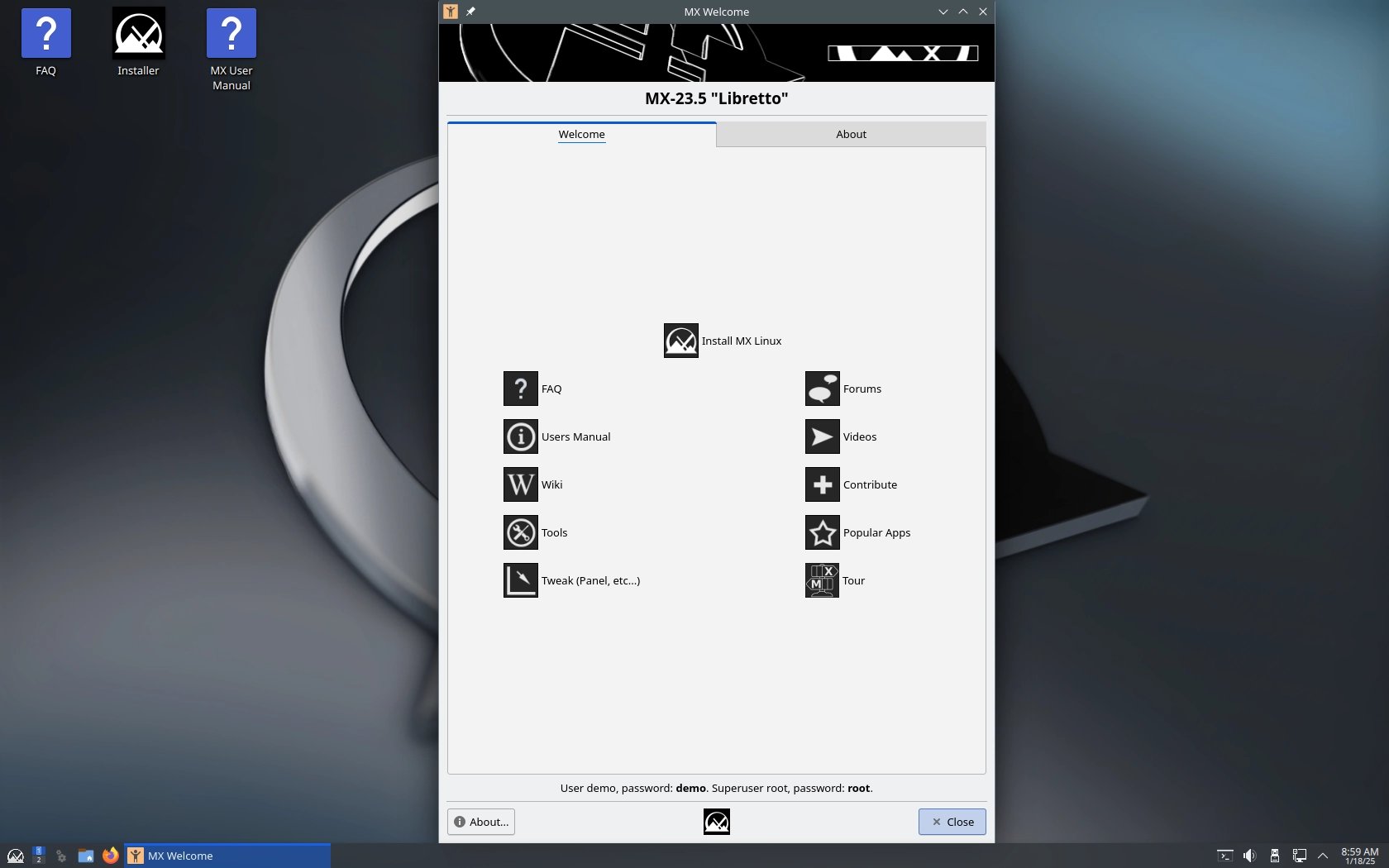Open the Tweak (Panel, etc...) icon
Screen dimensions: 1389x868
tap(520, 580)
